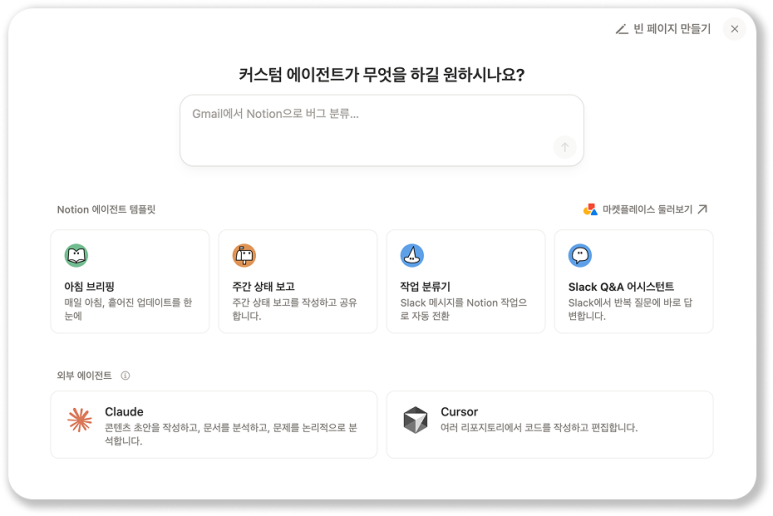Click Cursor description 여러 리포지토리에서 코드를 작성하고 편집합니다
This screenshot has height=516, width=773.
[539, 427]
